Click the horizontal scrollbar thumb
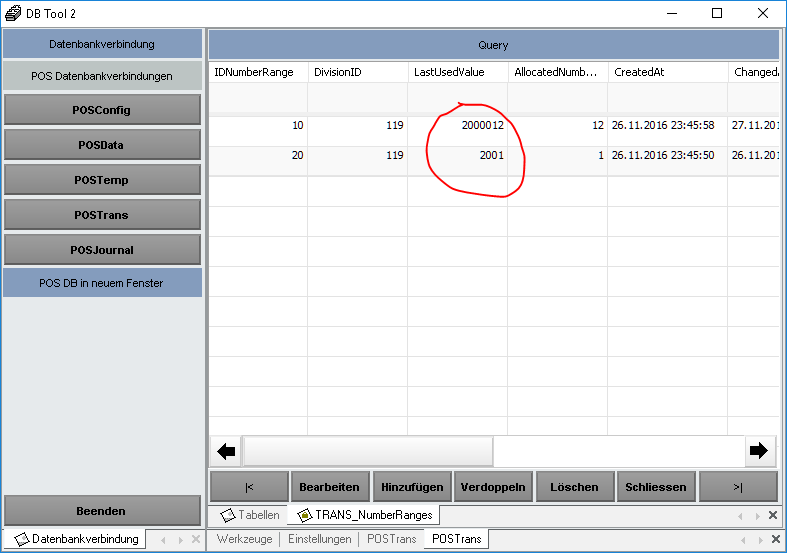The height and width of the screenshot is (553, 787). pyautogui.click(x=368, y=451)
